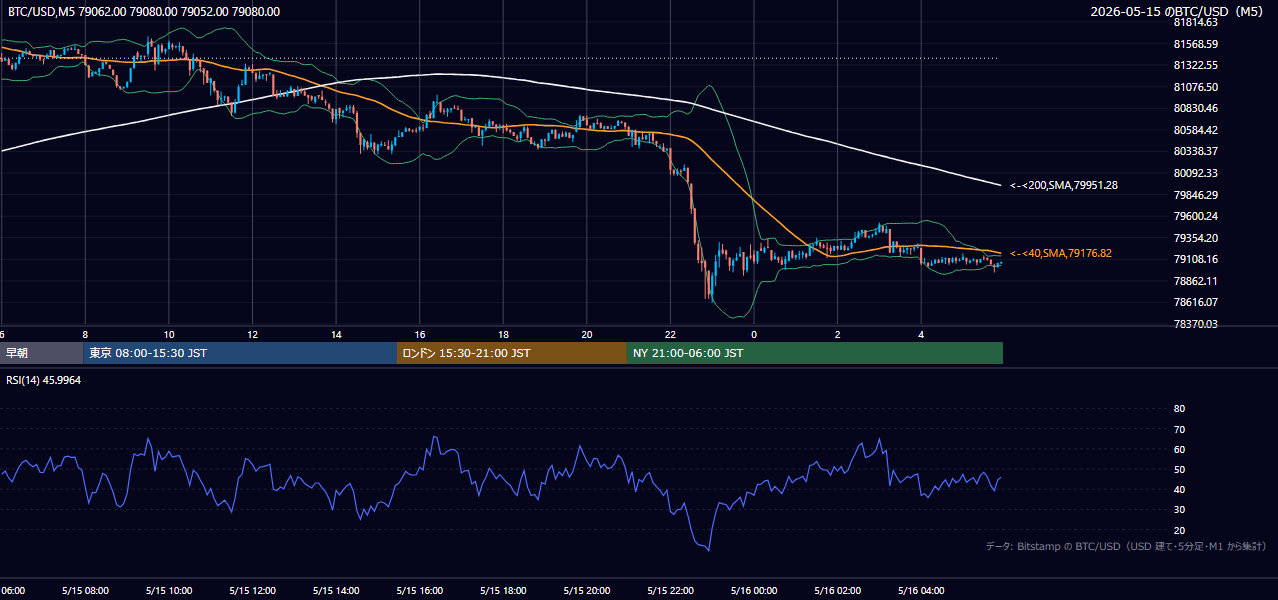Click hour label 10 on price chart time axis
Screen dimensions: 1278x600
[x=169, y=335]
